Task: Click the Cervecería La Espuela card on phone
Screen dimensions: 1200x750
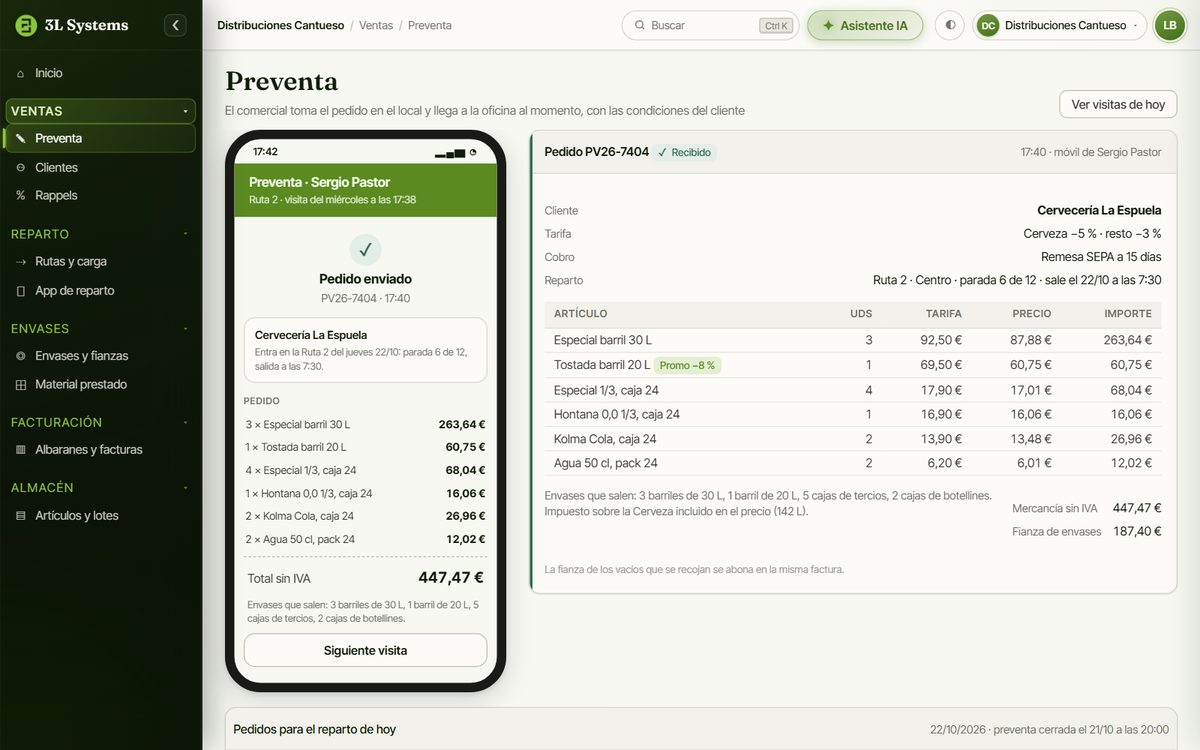Action: 365,350
